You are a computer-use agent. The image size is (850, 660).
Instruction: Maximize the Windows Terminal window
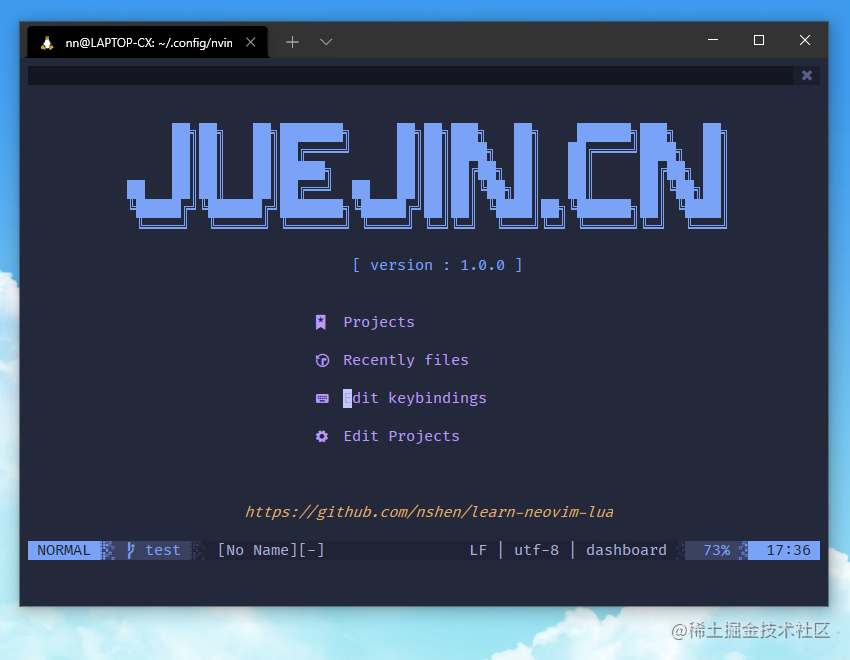pos(759,40)
